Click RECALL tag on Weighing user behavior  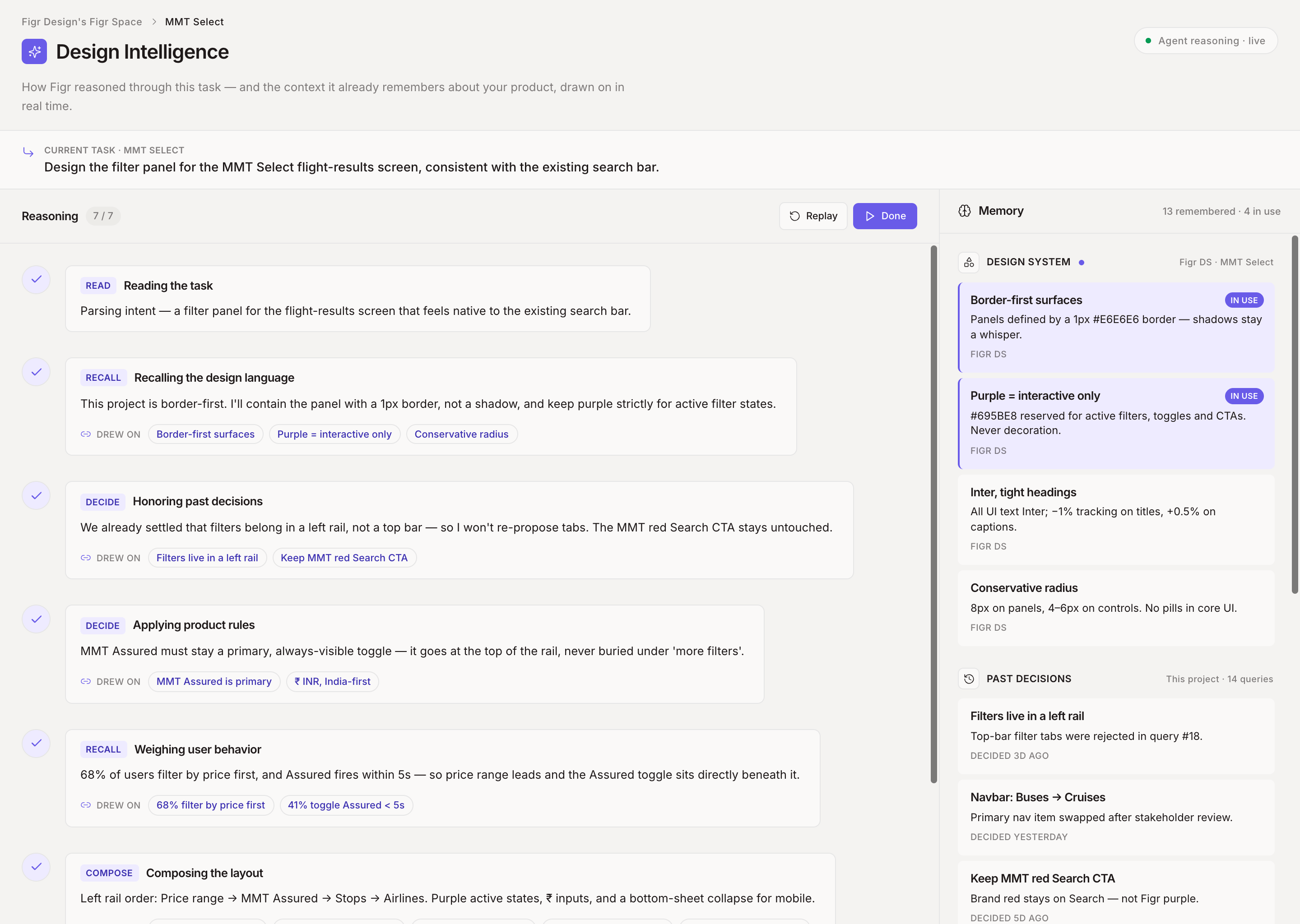[x=103, y=749]
